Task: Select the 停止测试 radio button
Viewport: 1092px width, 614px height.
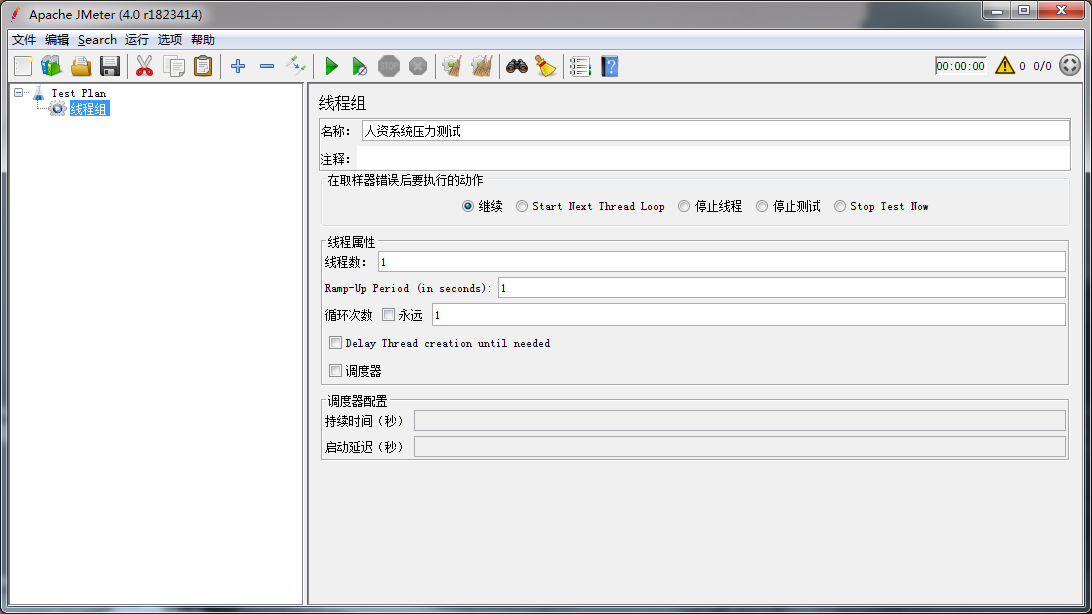Action: (x=762, y=206)
